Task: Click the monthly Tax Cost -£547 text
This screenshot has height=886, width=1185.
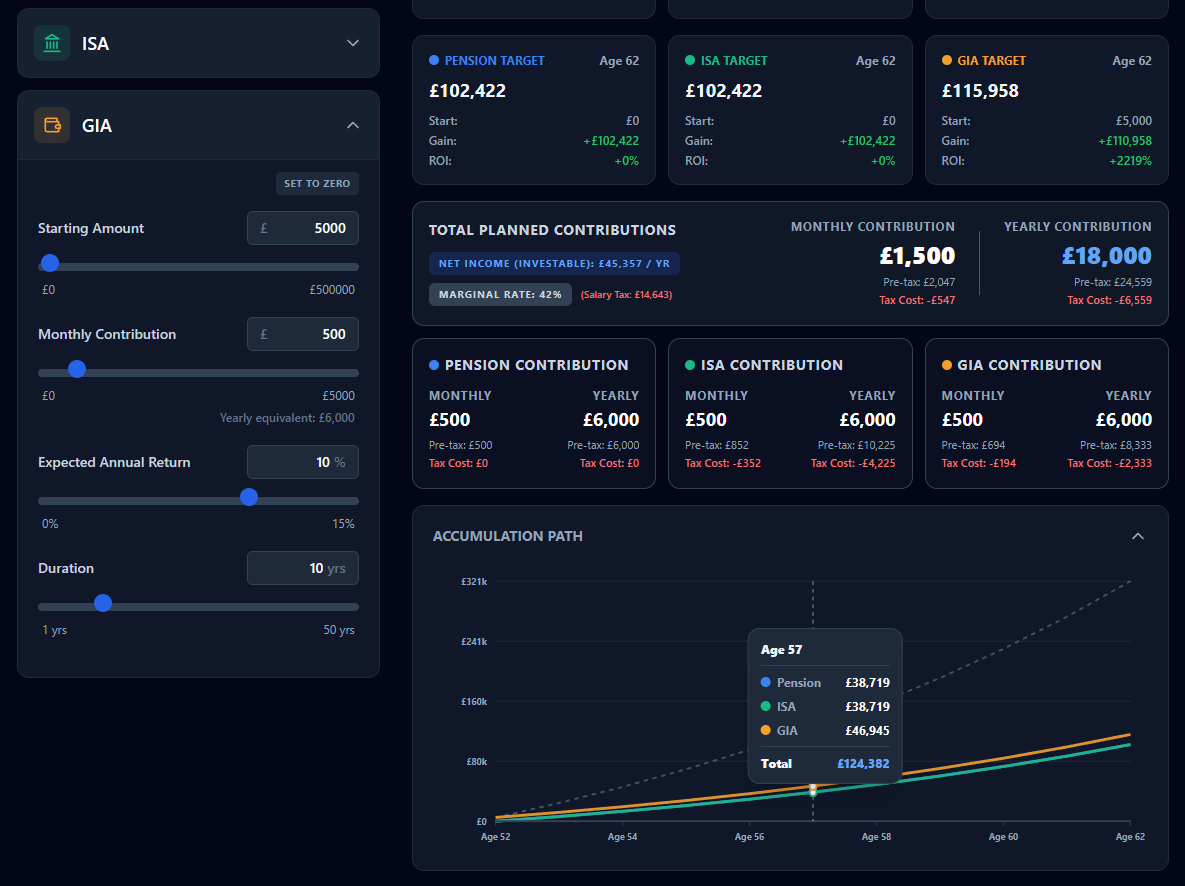Action: tap(917, 300)
